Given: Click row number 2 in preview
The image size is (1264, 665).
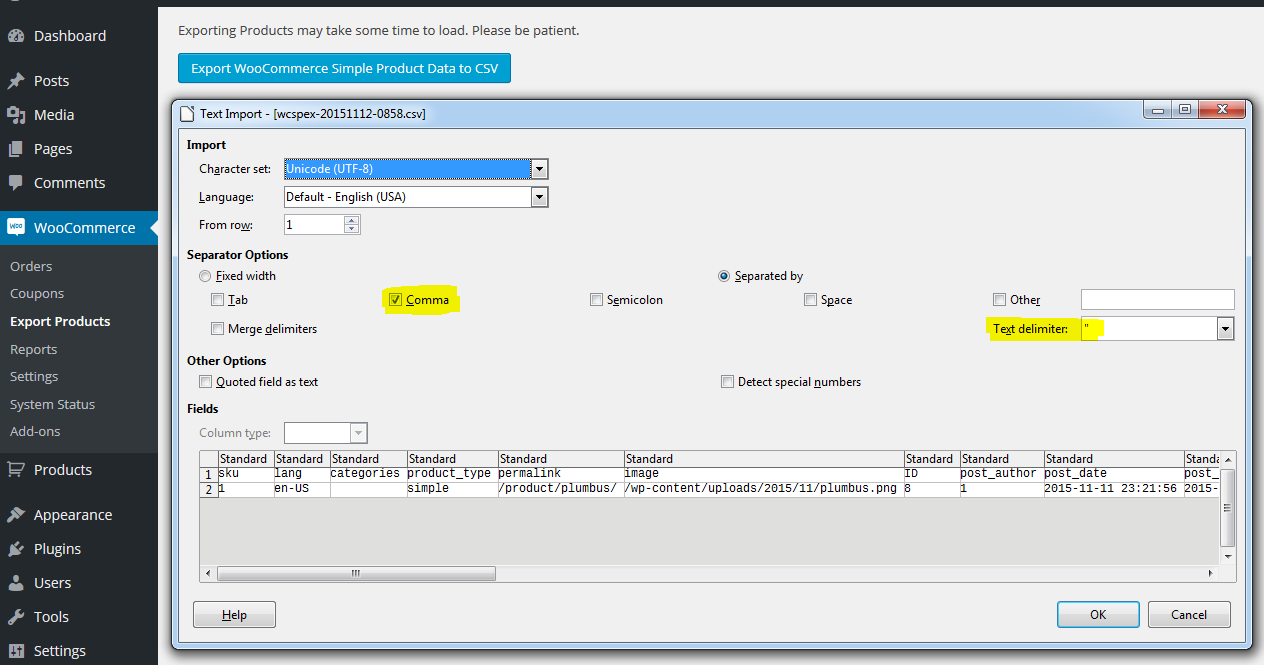Looking at the screenshot, I should (x=209, y=489).
